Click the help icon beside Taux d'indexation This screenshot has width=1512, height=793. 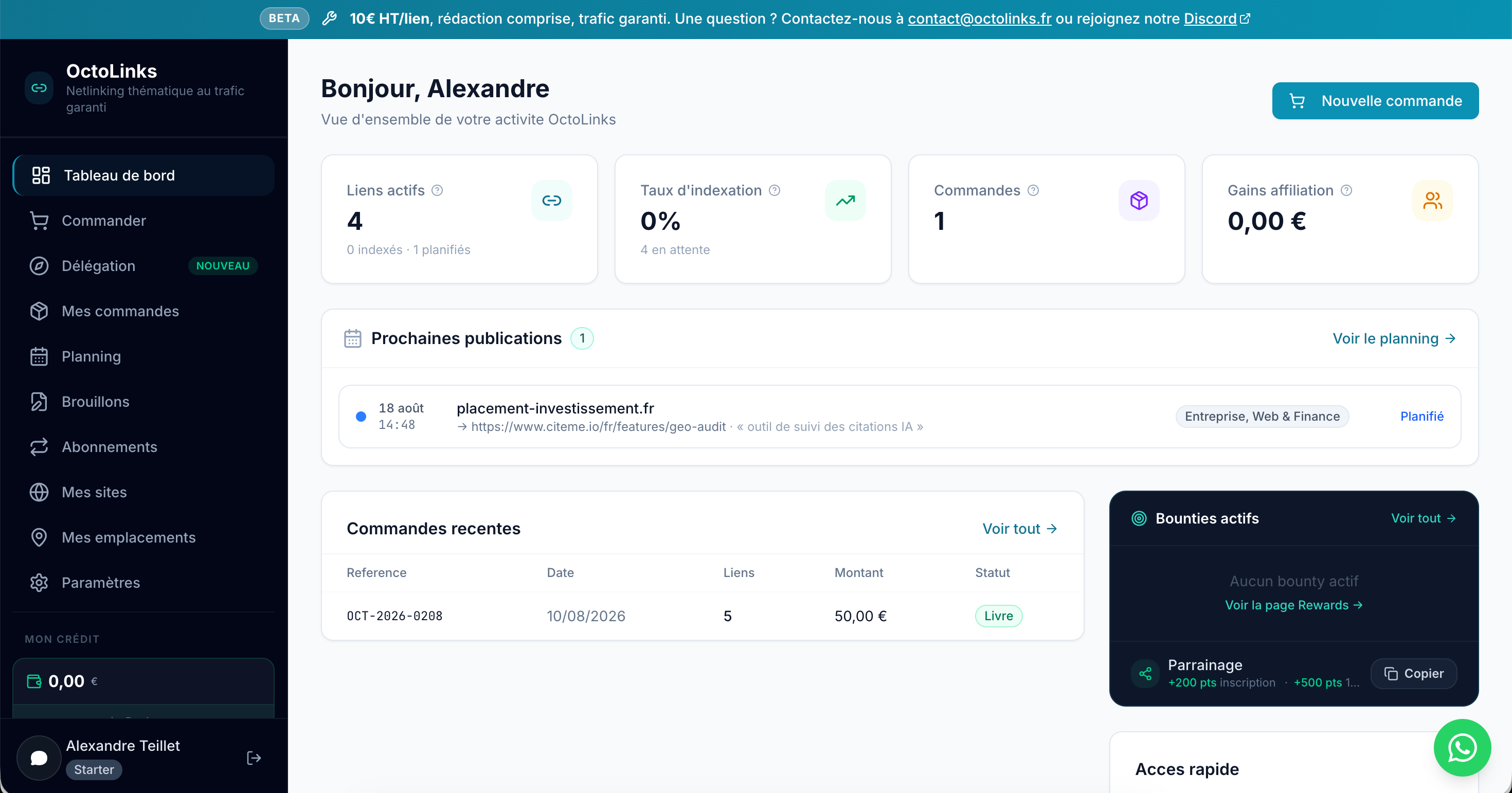pos(774,191)
